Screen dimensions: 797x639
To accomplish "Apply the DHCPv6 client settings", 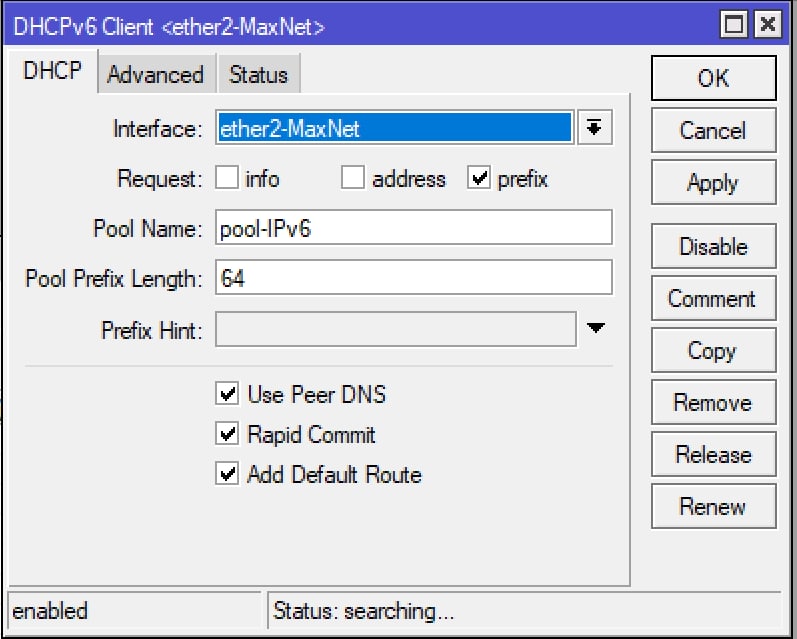I will pos(714,182).
